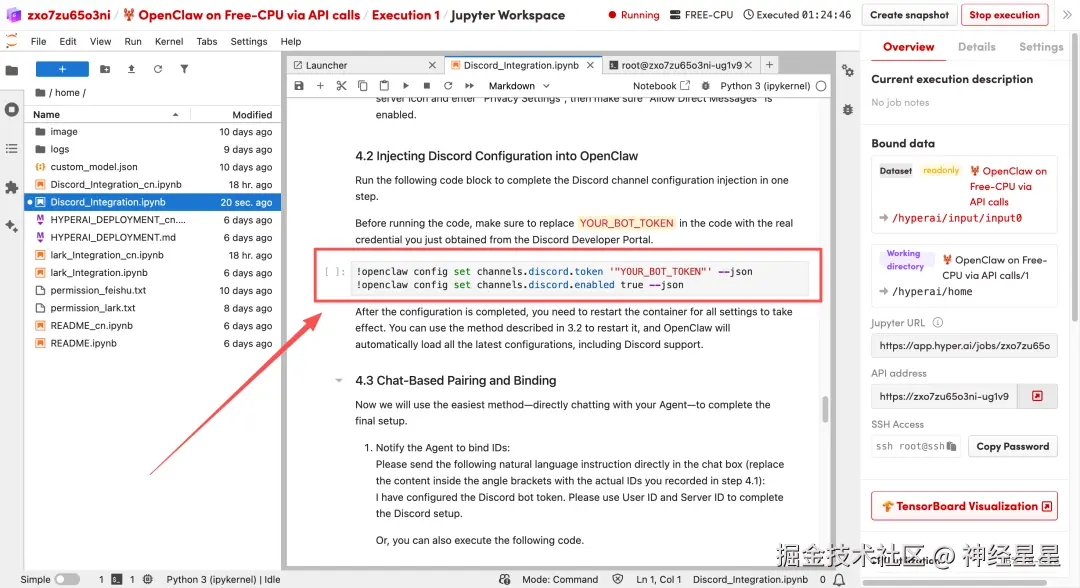Restart kernel and run all cells
This screenshot has height=588, width=1080.
470,86
